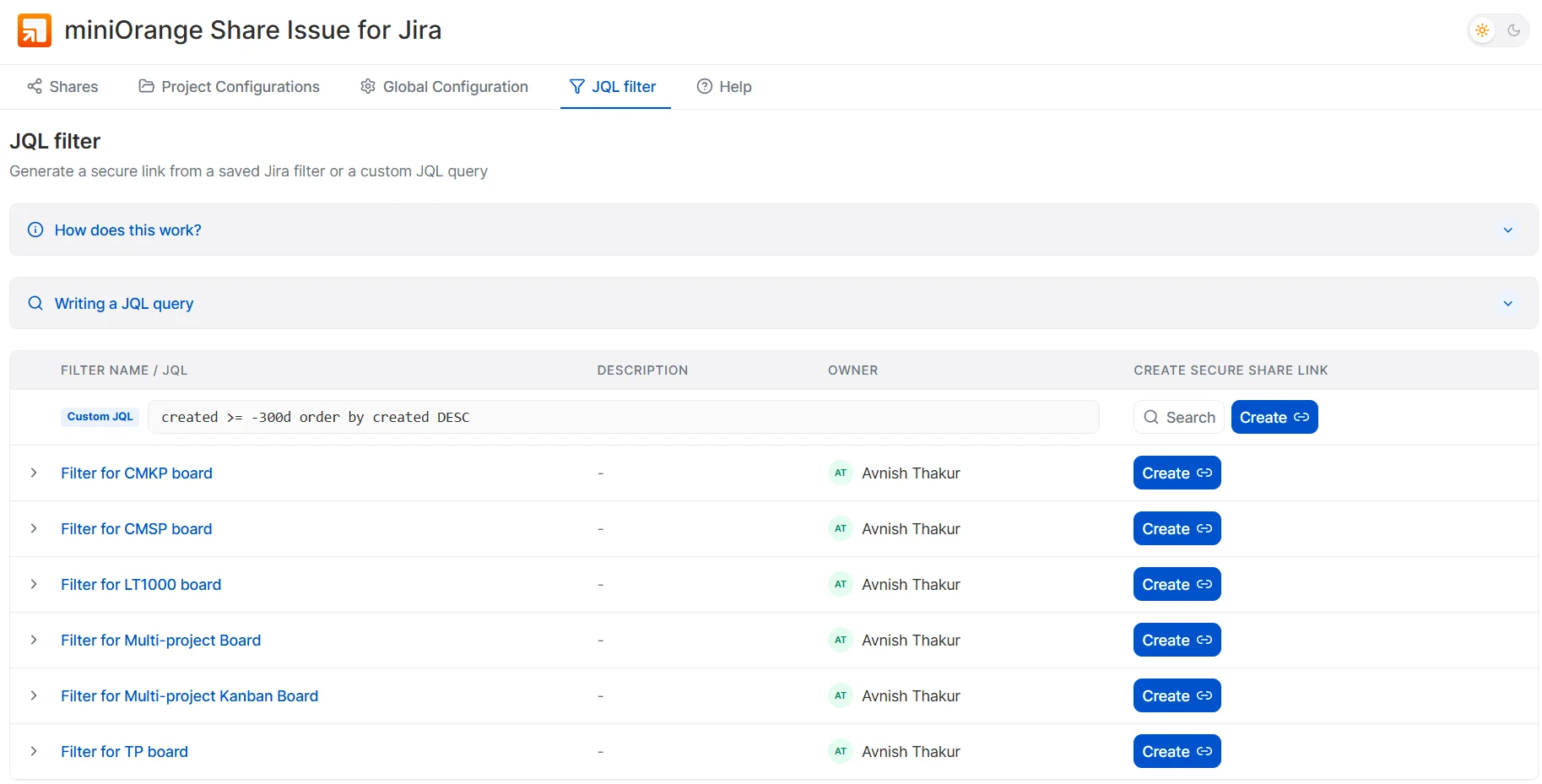Viewport: 1542px width, 784px height.
Task: Create share link for the custom JQL
Action: click(1274, 417)
